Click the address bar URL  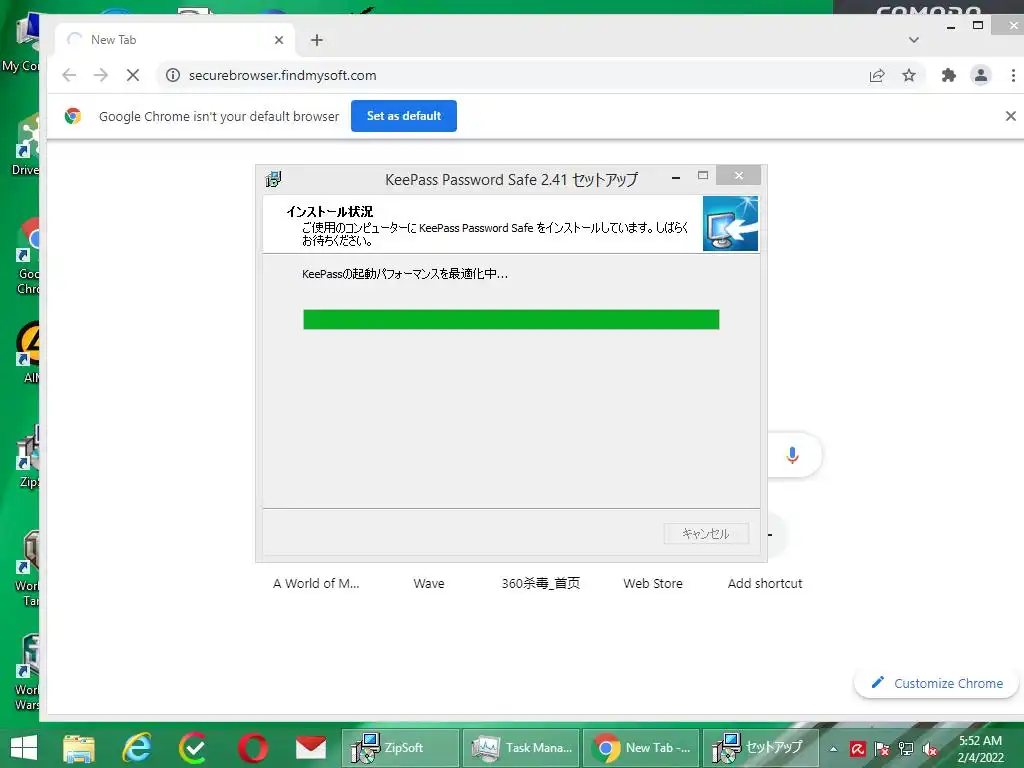pos(282,75)
